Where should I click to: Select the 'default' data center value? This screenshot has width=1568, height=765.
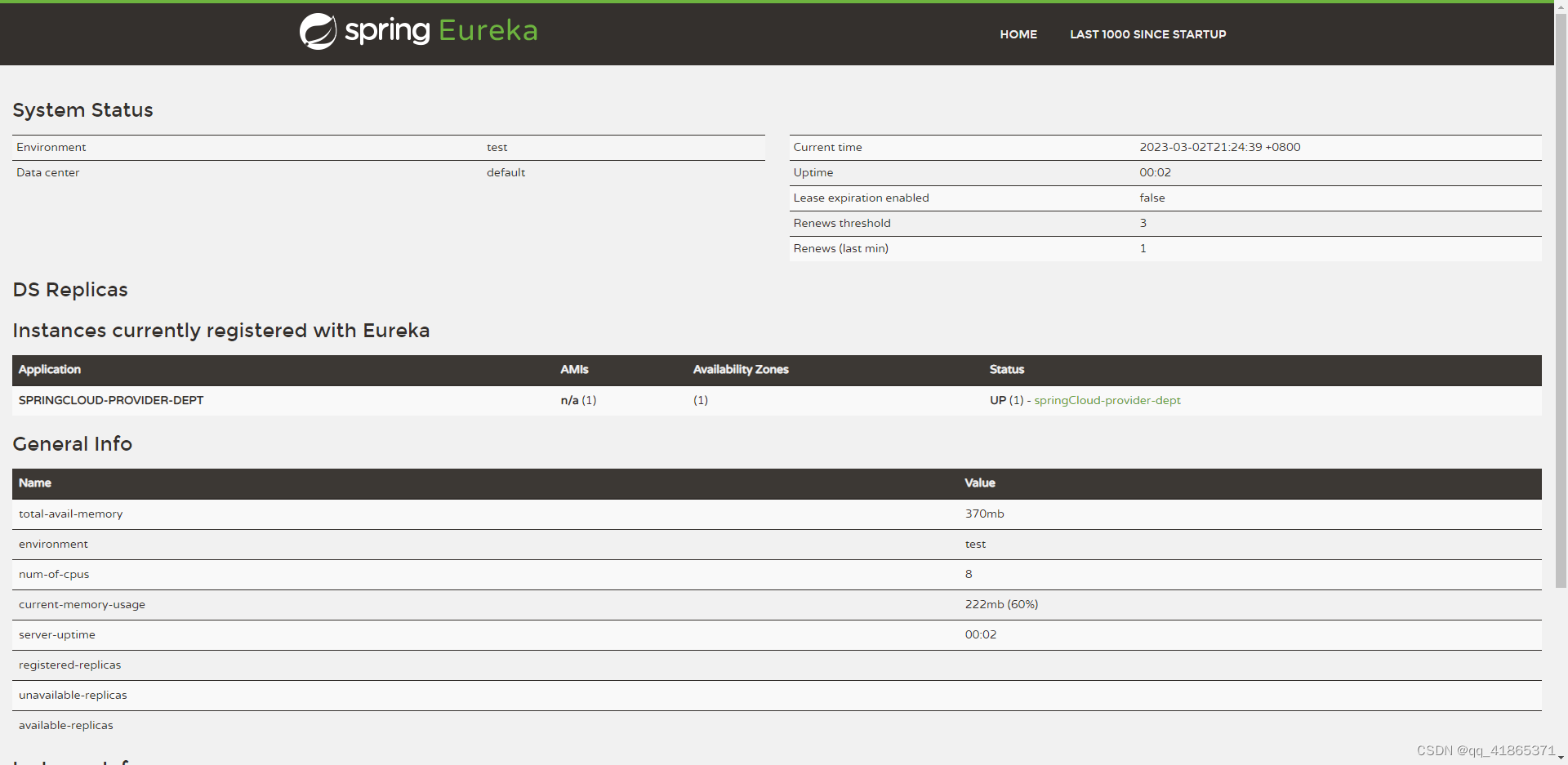pos(506,172)
